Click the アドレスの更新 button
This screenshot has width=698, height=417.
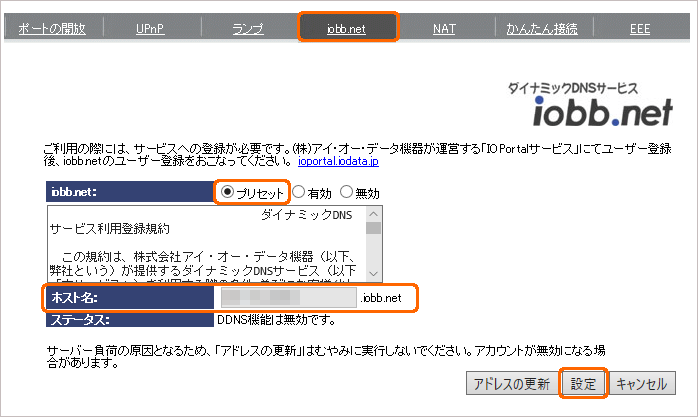[x=512, y=384]
